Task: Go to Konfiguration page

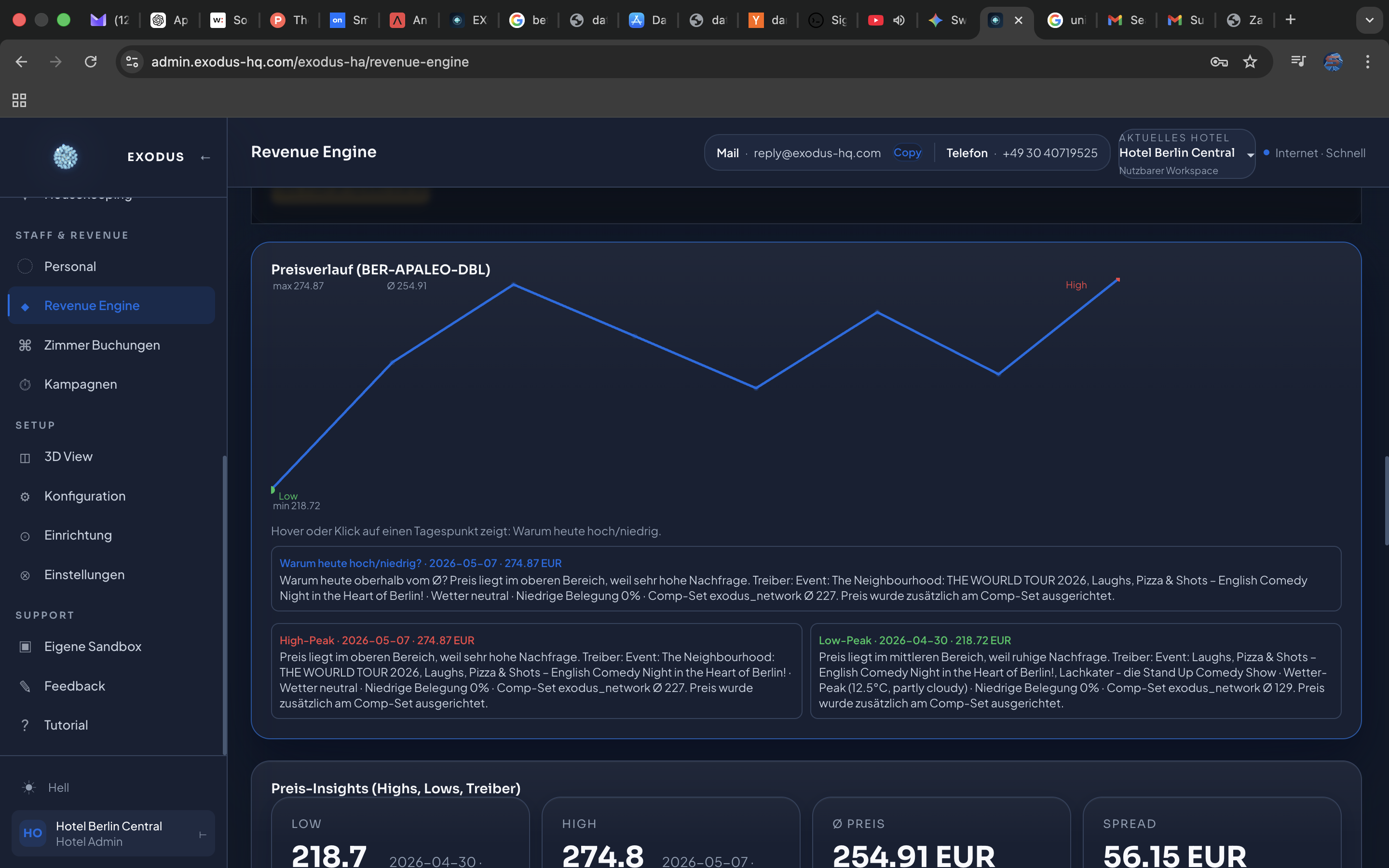Action: [111, 496]
